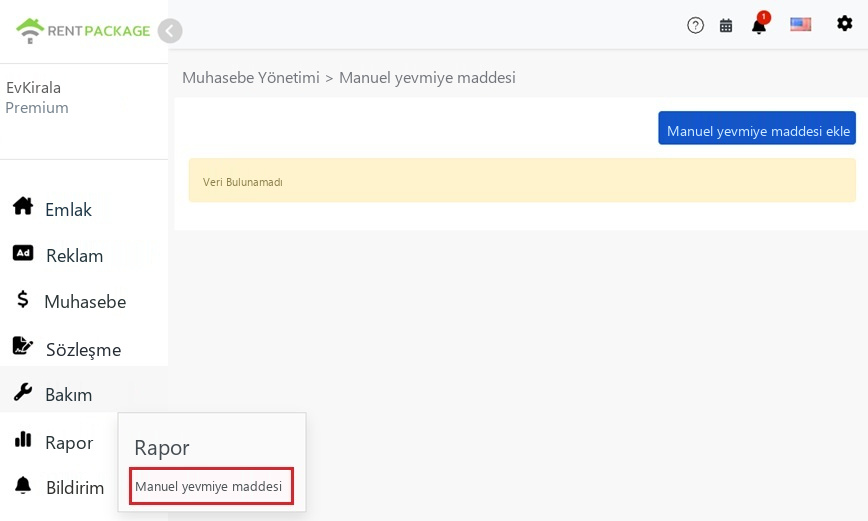Click Manuel yevmiye maddesi breadcrumb text

(x=427, y=78)
